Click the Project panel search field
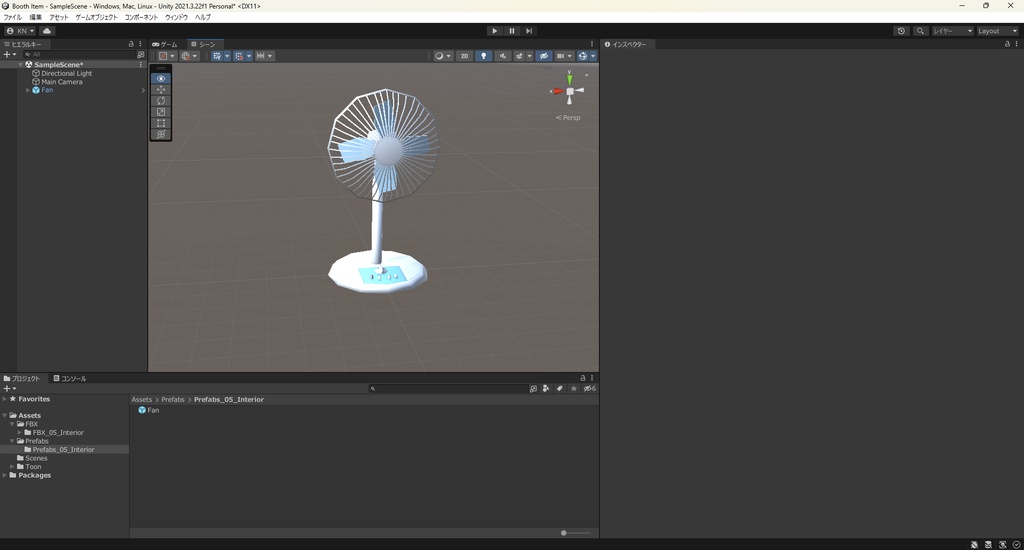The width and height of the screenshot is (1024, 550). click(x=448, y=388)
